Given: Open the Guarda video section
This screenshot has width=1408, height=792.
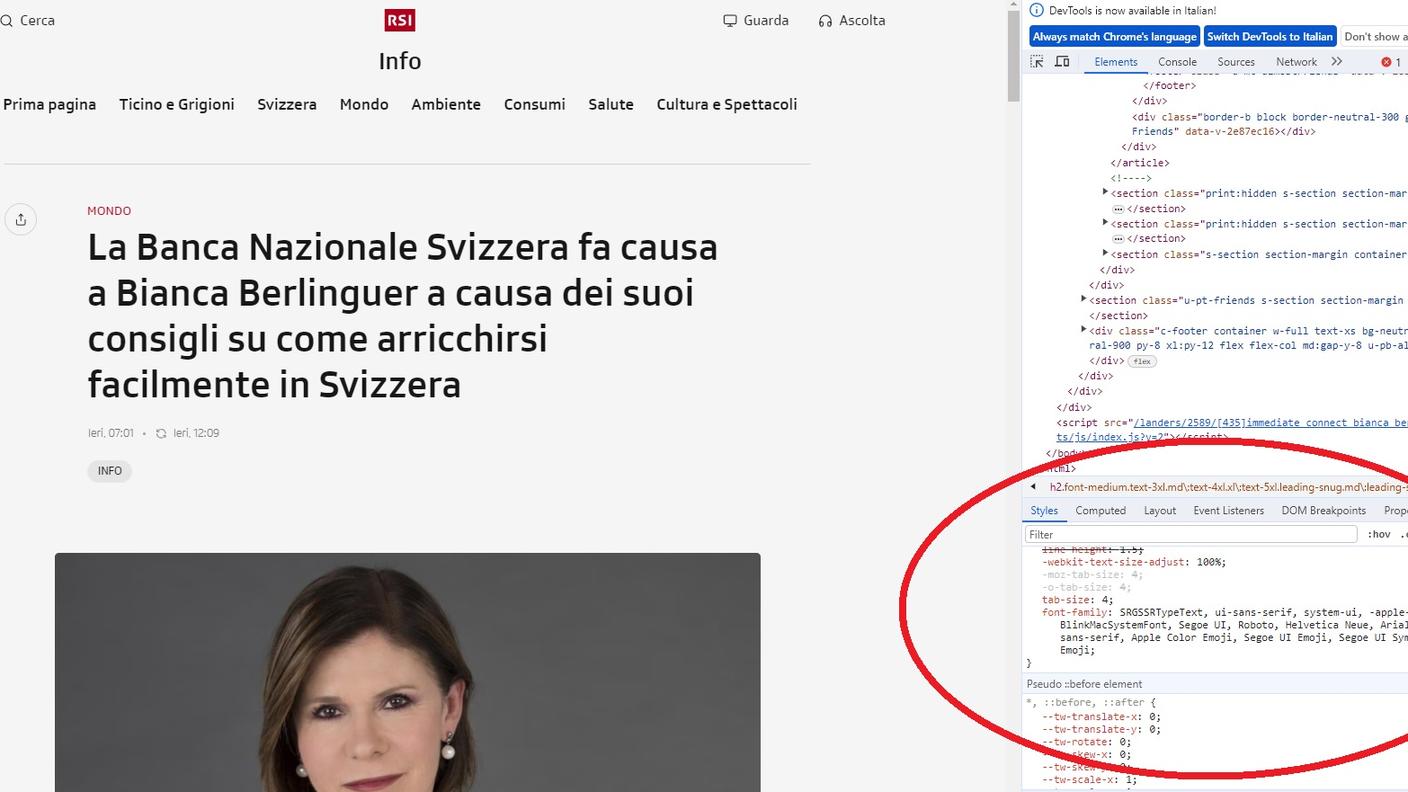Looking at the screenshot, I should [756, 20].
